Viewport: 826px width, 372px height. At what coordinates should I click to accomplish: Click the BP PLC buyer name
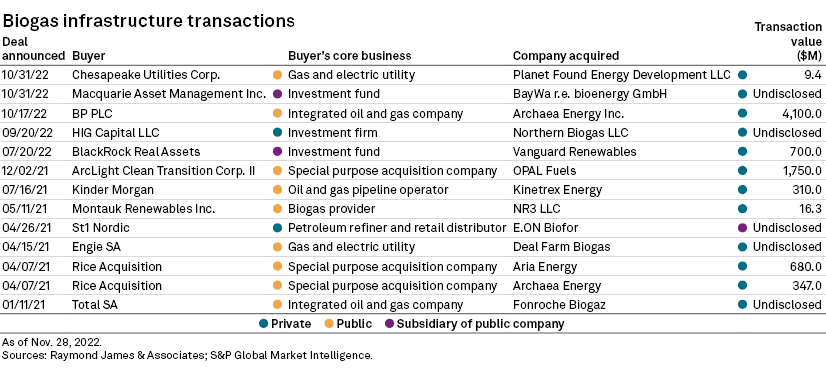[x=92, y=114]
